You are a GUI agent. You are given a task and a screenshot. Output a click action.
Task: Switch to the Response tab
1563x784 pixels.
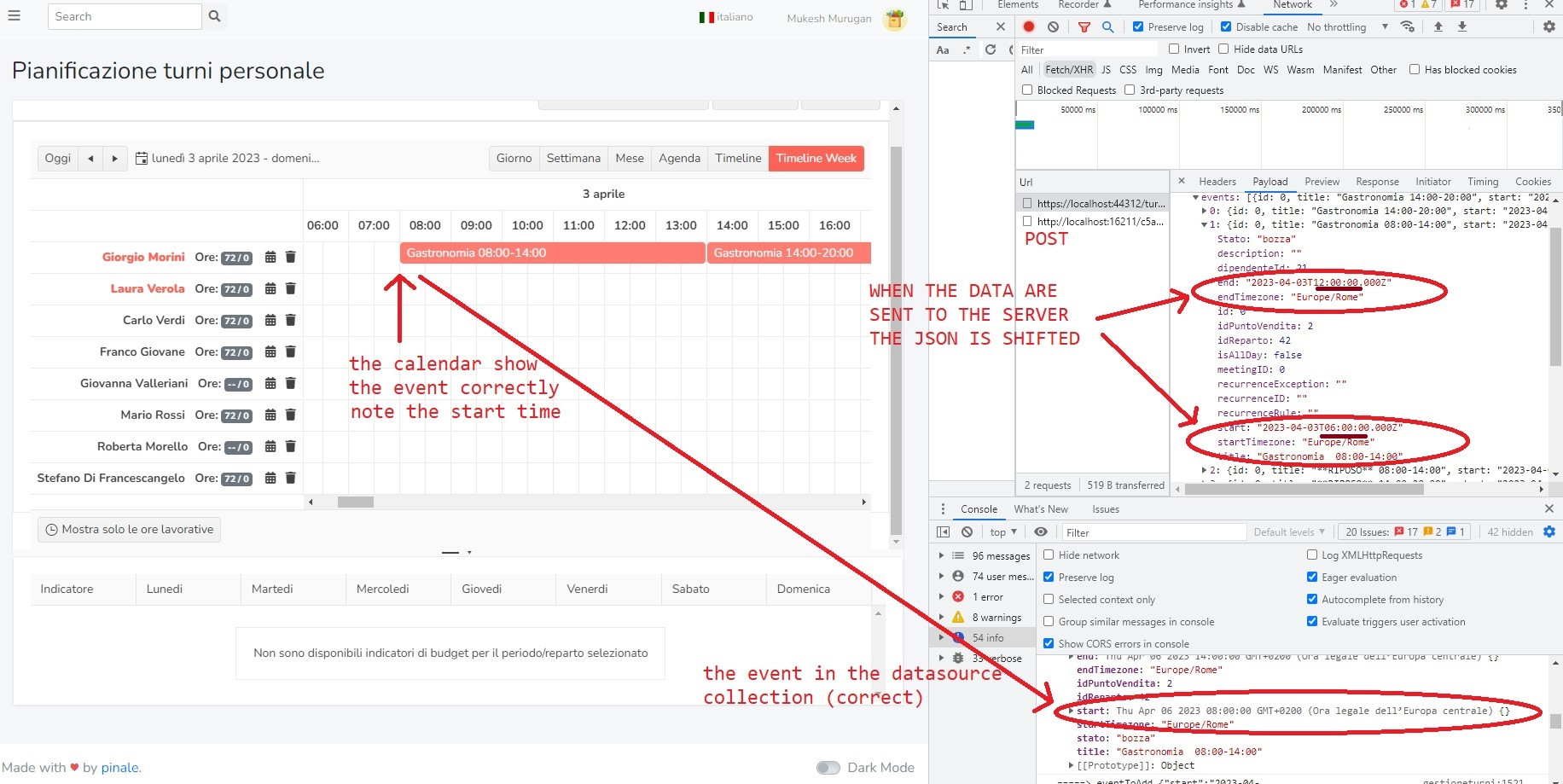(x=1377, y=181)
